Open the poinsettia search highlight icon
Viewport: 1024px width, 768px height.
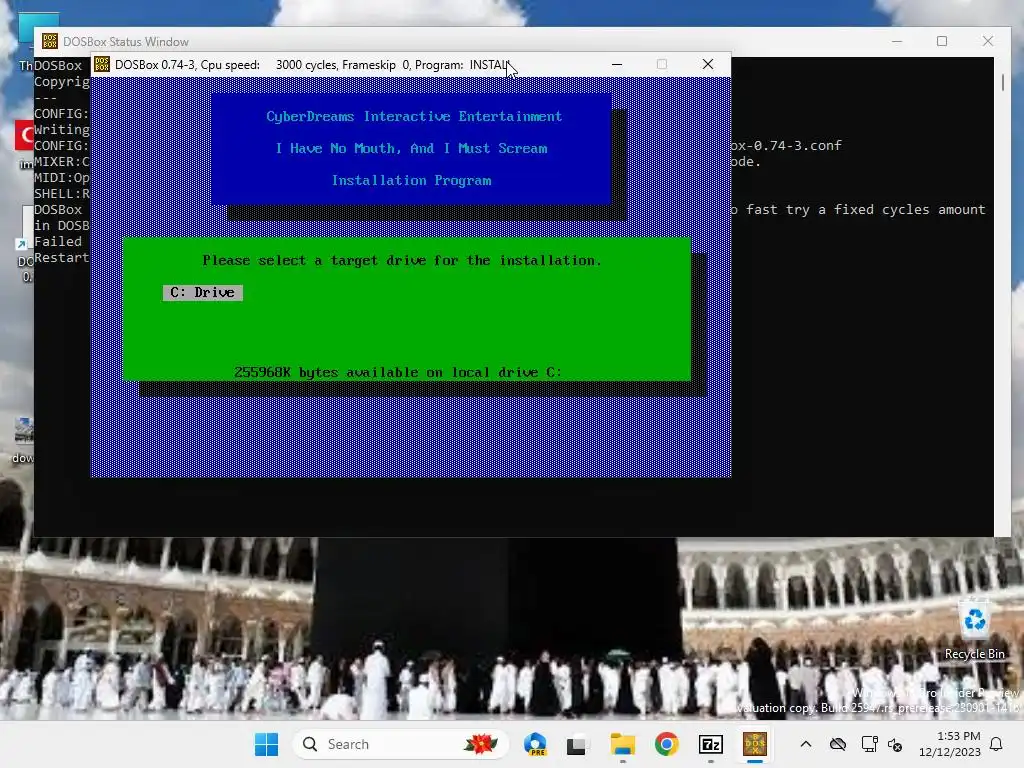point(480,744)
